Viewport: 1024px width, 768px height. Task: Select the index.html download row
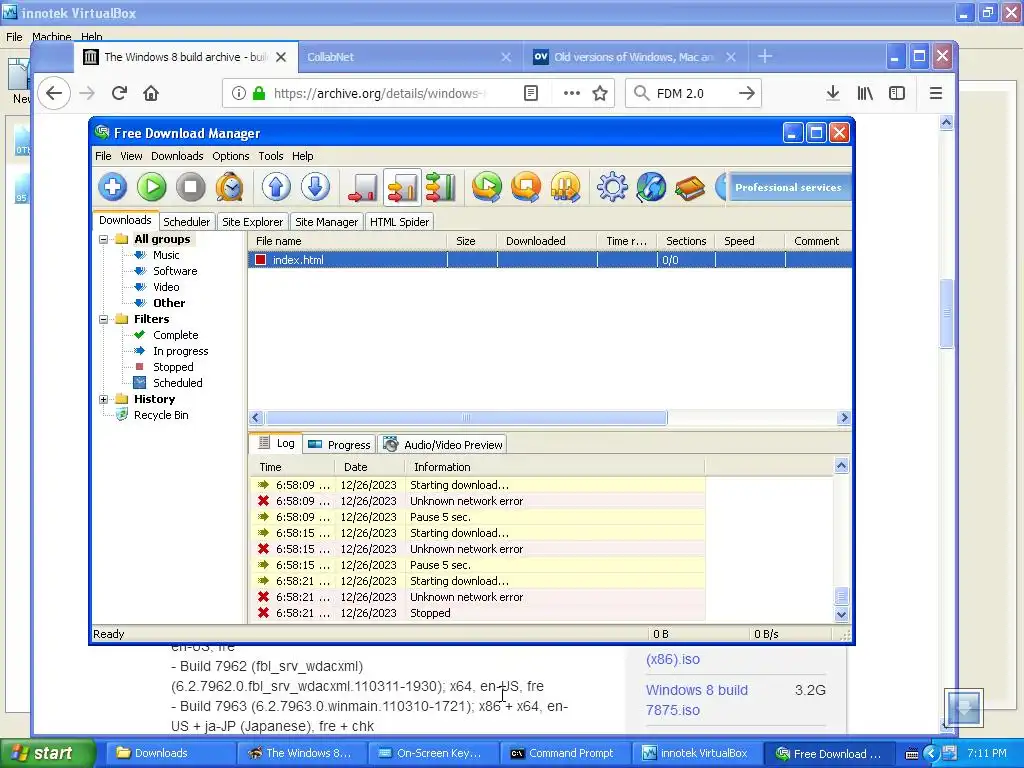point(550,260)
